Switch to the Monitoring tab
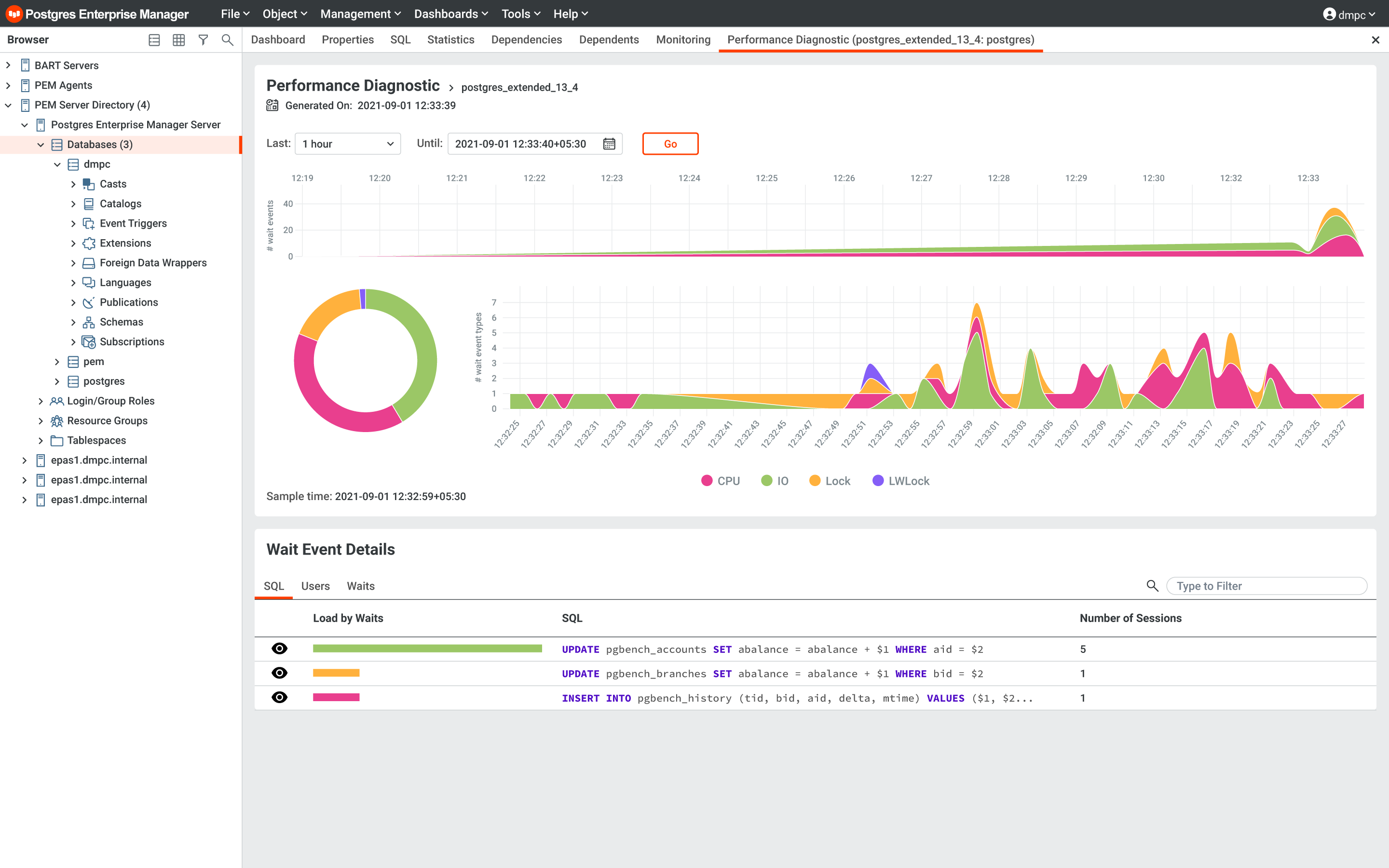1389x868 pixels. [683, 40]
